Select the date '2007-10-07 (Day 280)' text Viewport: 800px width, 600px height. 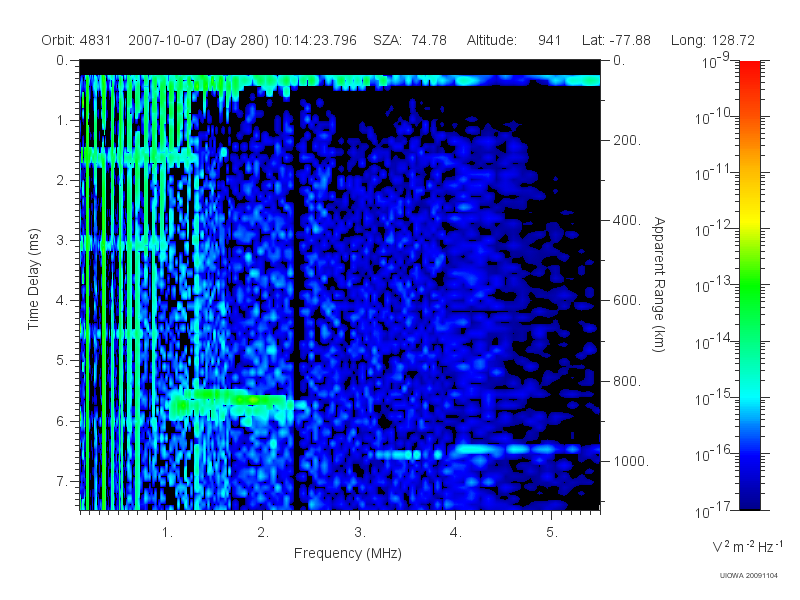click(198, 40)
